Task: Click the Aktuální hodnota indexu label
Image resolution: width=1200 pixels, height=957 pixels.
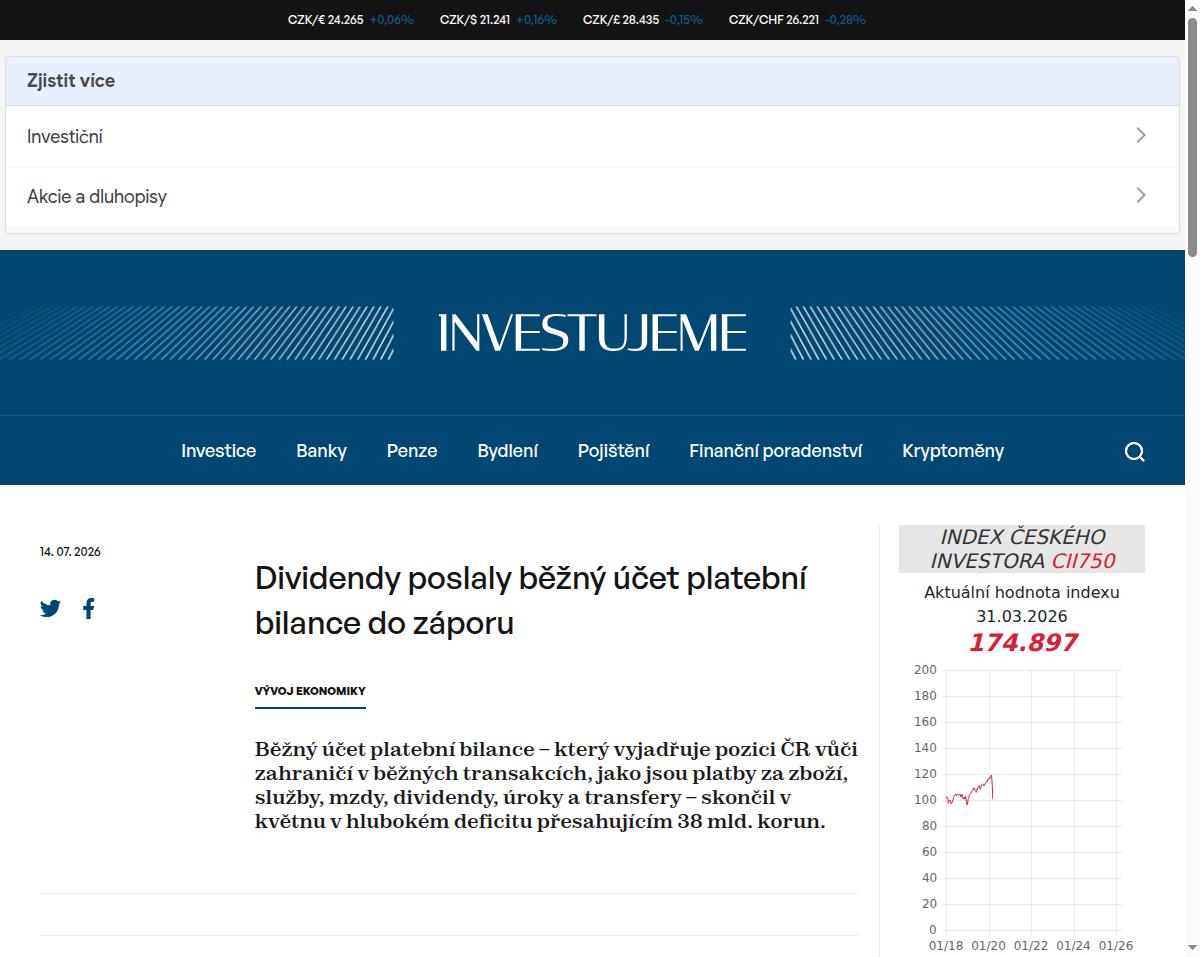Action: (1022, 592)
